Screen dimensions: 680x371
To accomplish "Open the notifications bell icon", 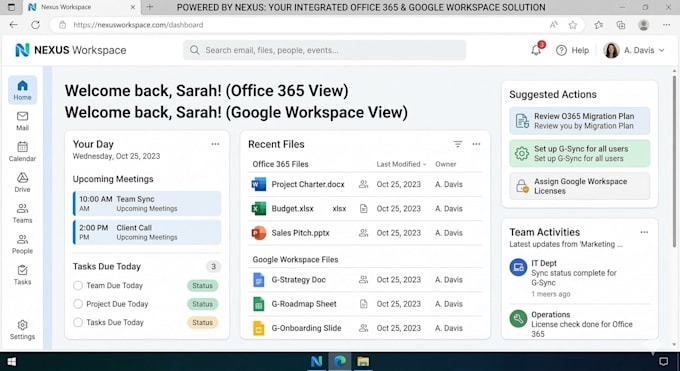I will click(x=536, y=50).
